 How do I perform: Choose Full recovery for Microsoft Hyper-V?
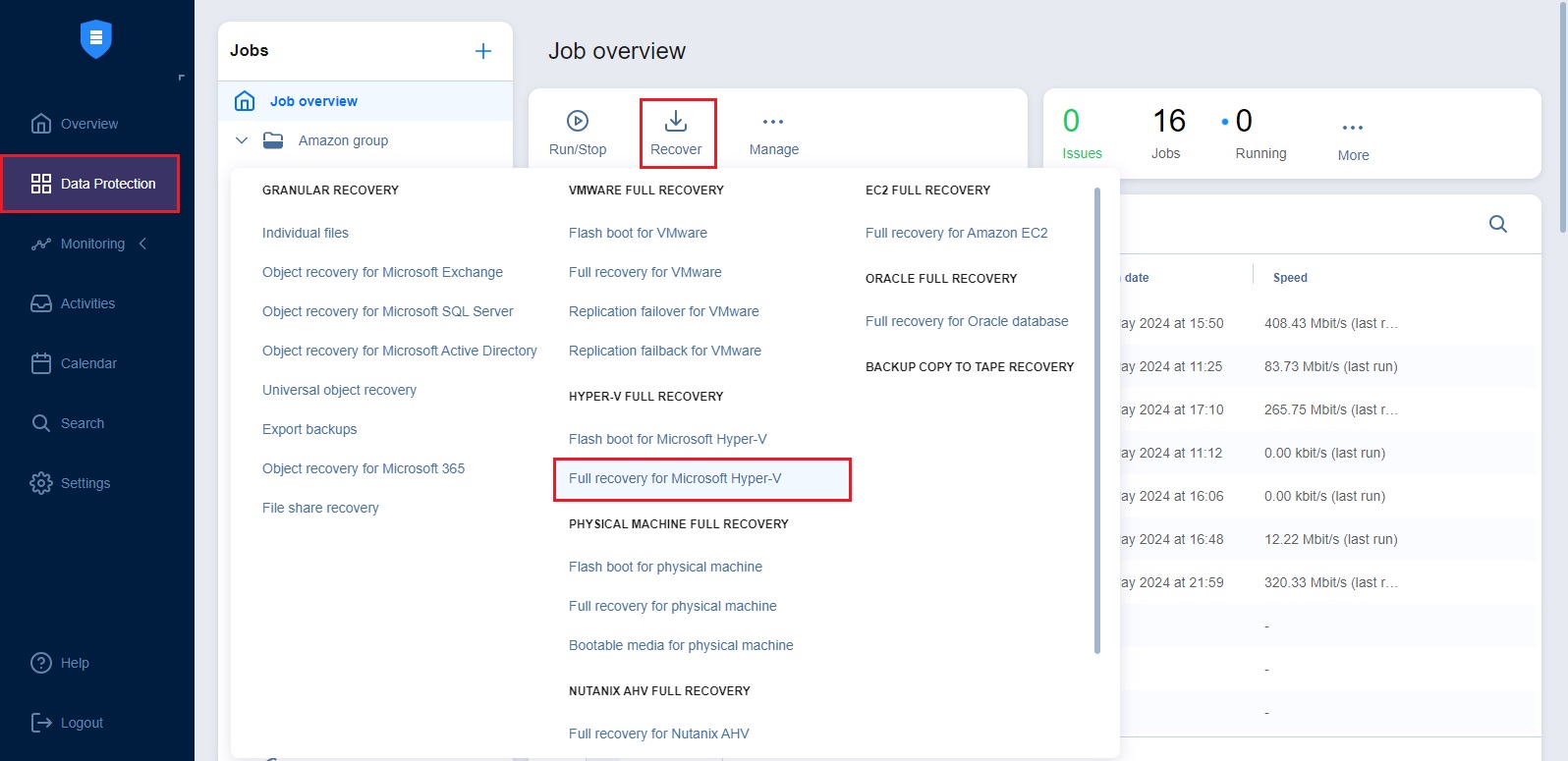(675, 478)
